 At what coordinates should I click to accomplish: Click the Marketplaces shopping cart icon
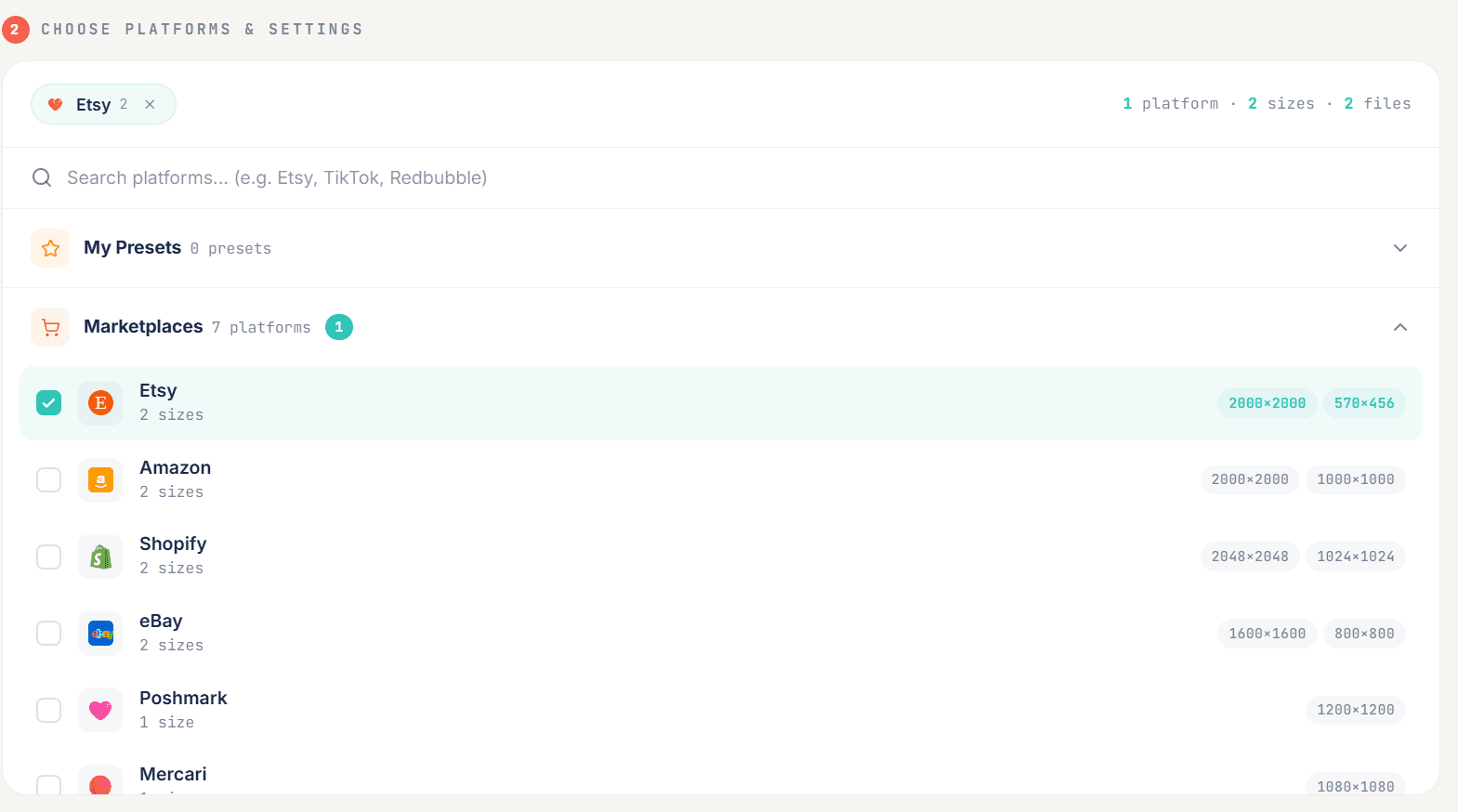50,327
